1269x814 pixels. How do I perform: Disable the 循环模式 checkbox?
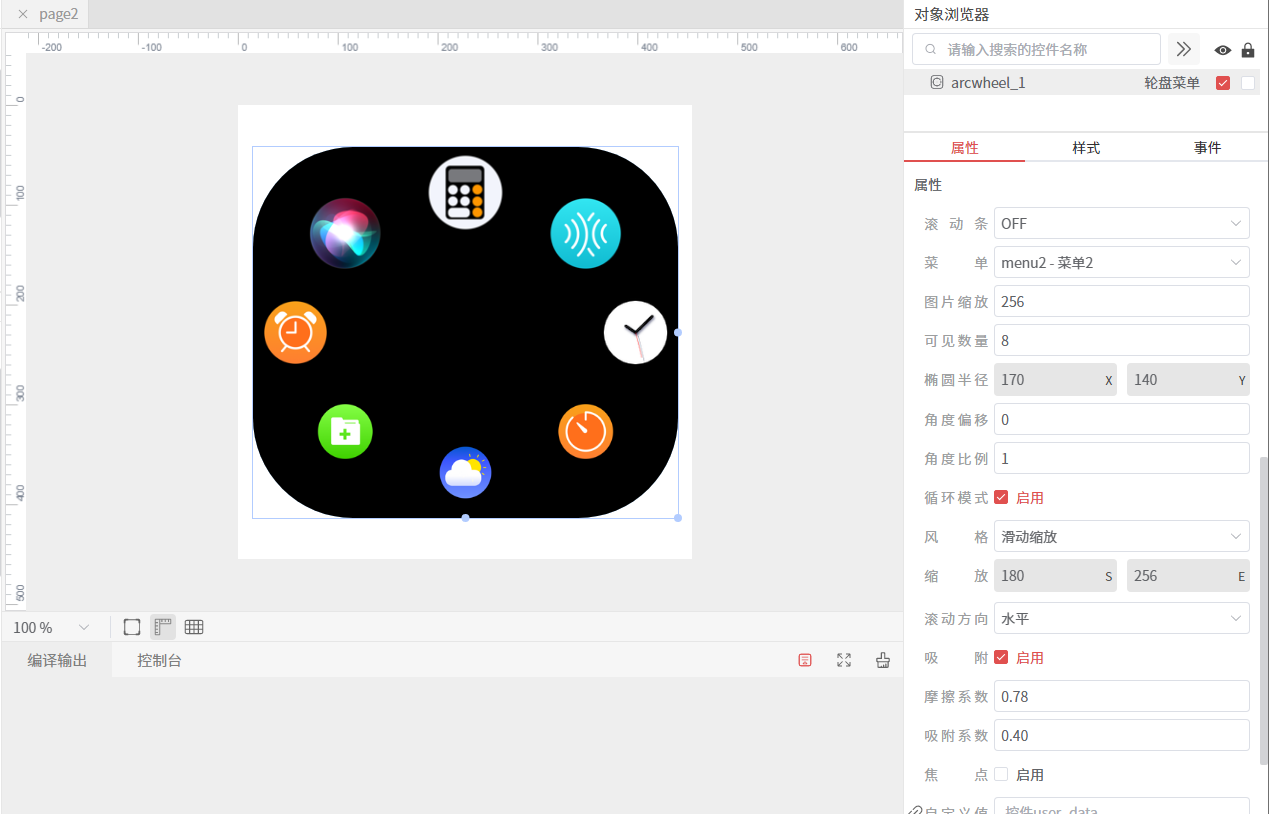[1001, 498]
